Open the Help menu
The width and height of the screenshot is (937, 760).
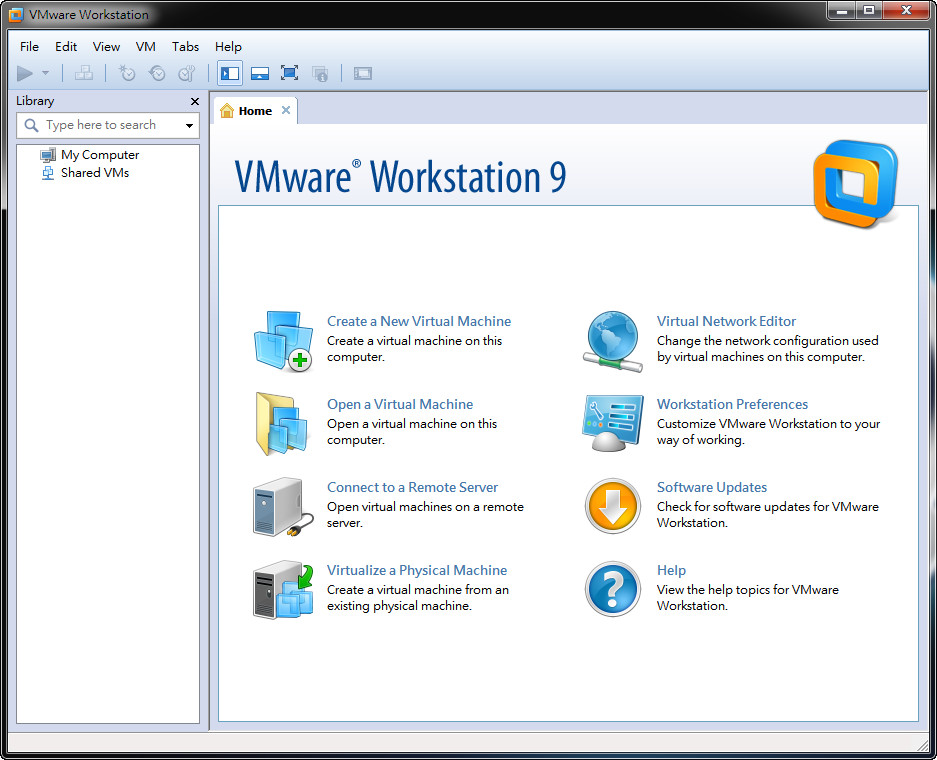pos(228,47)
